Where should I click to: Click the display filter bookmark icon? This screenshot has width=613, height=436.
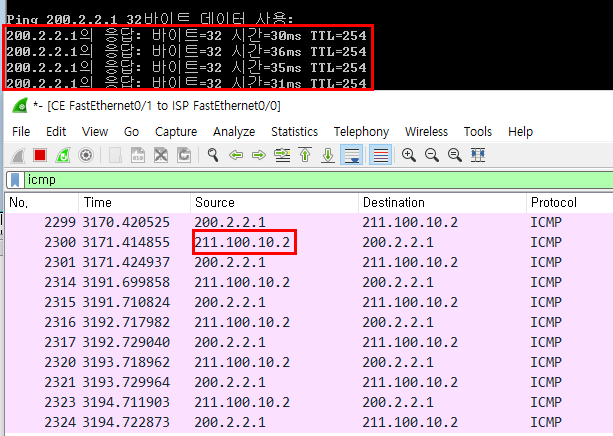(x=15, y=180)
